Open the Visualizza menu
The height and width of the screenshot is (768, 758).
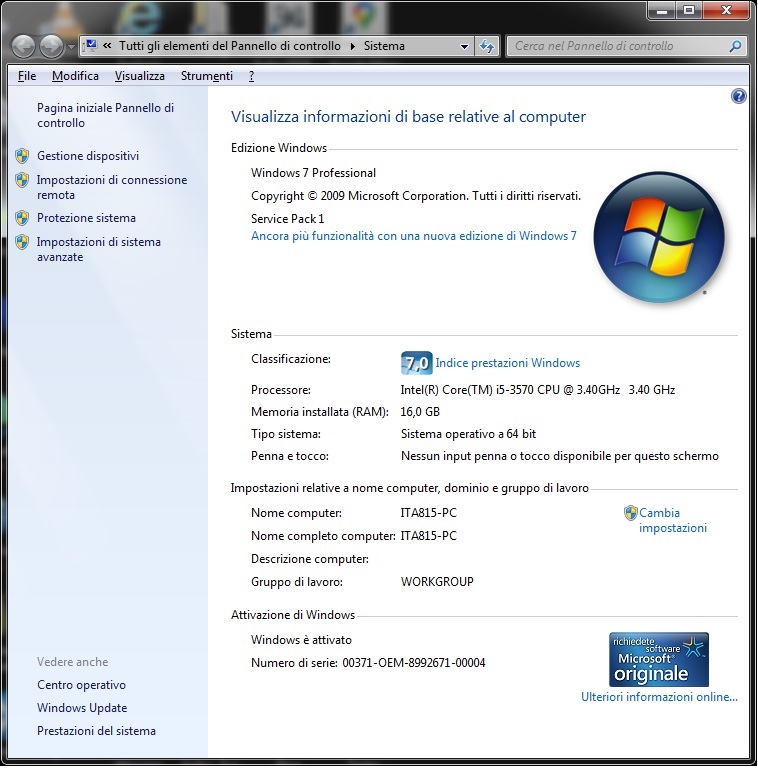point(140,76)
